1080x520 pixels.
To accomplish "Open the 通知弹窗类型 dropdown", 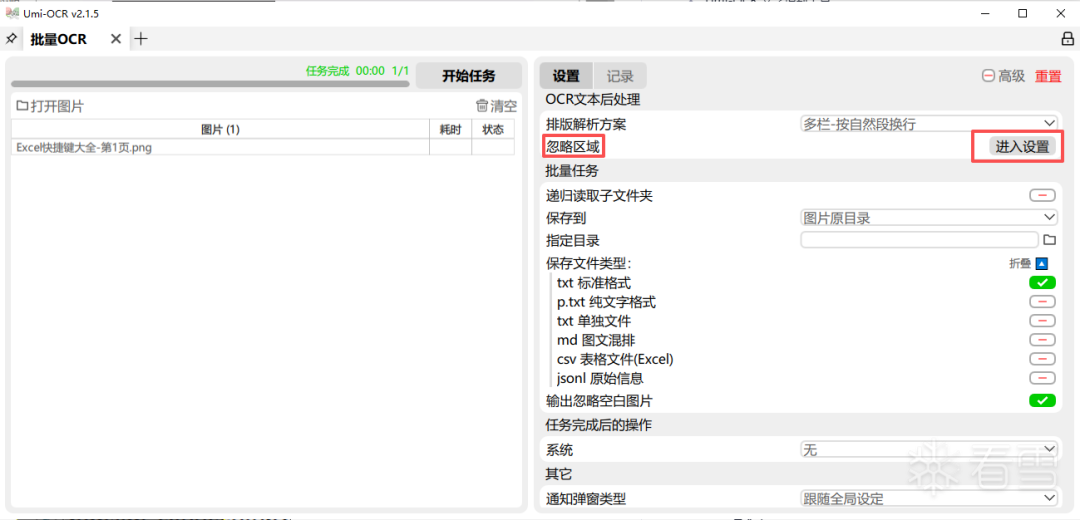I will tap(929, 498).
